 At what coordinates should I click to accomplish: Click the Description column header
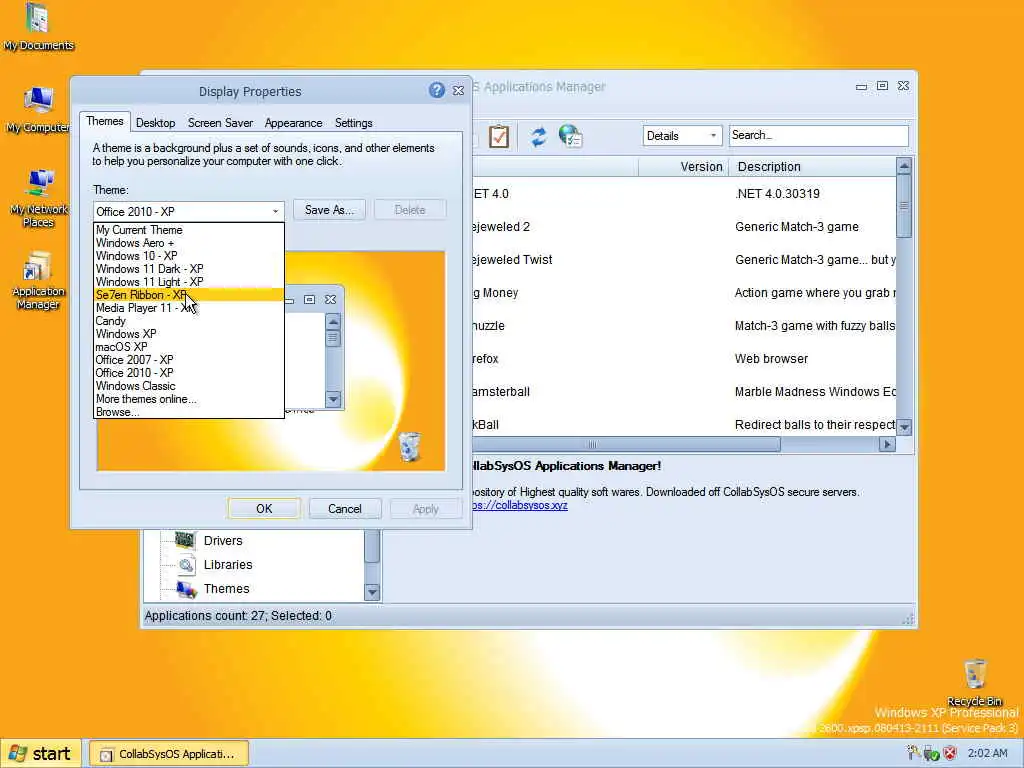tap(813, 167)
